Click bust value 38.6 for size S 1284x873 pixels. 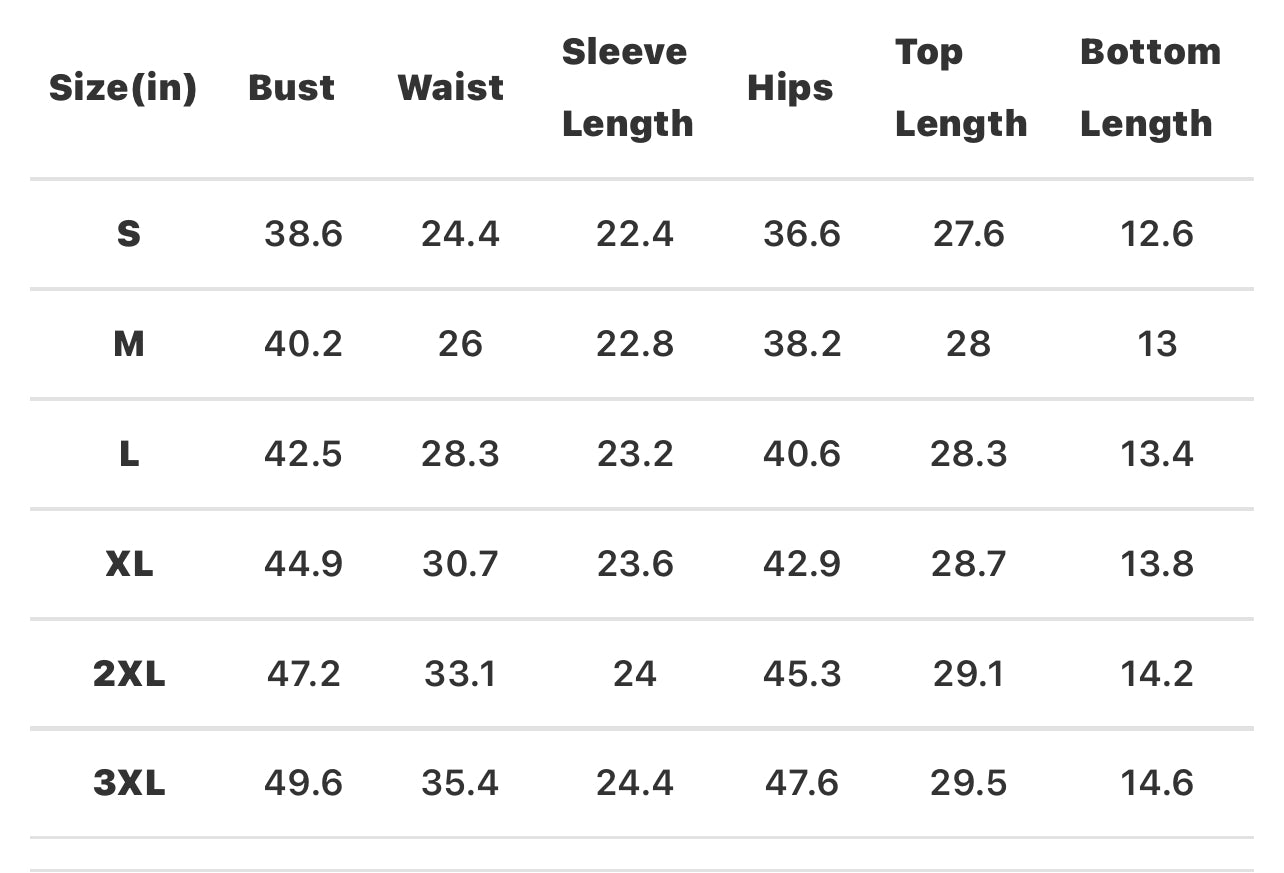303,234
